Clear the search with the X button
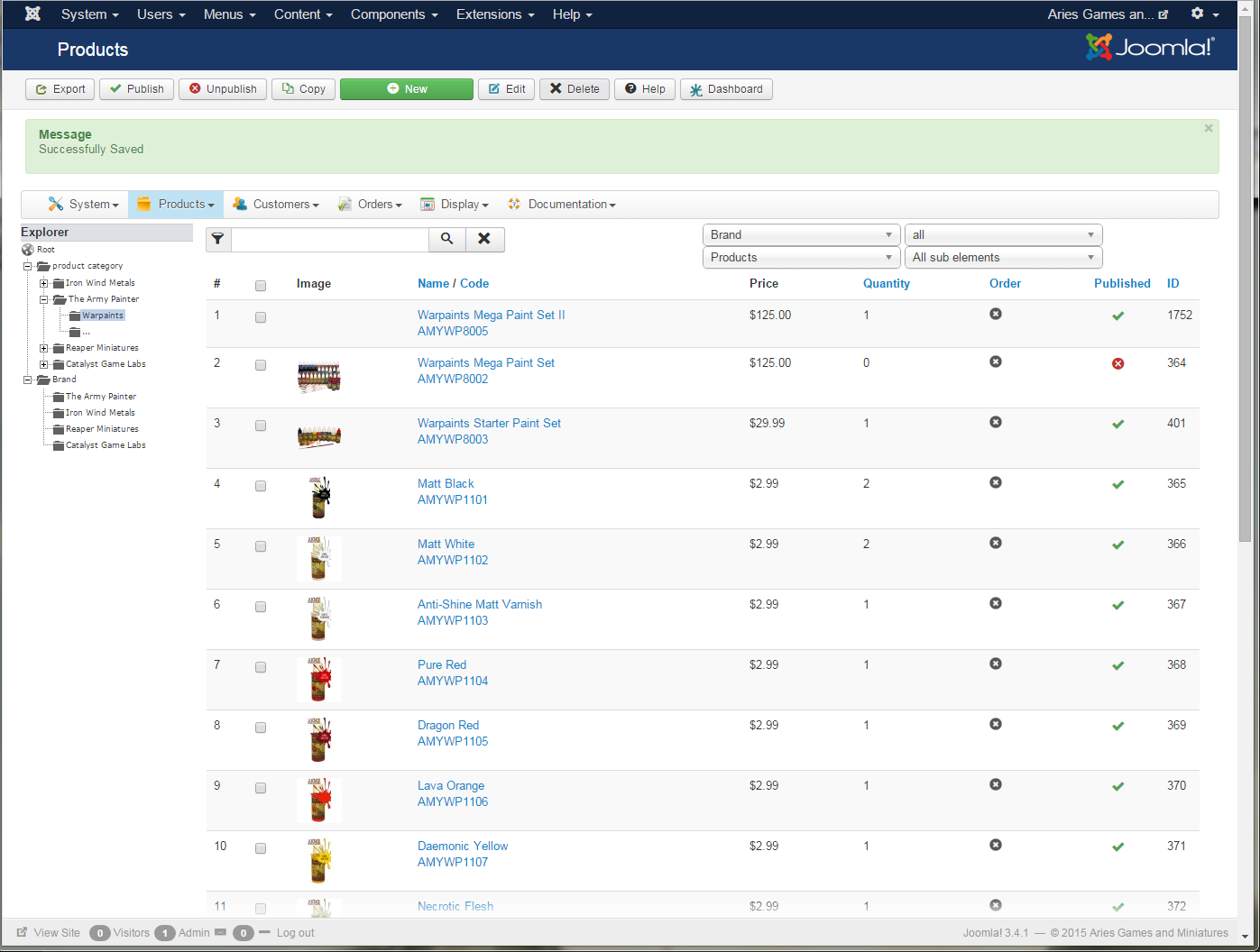The image size is (1260, 952). [x=484, y=239]
